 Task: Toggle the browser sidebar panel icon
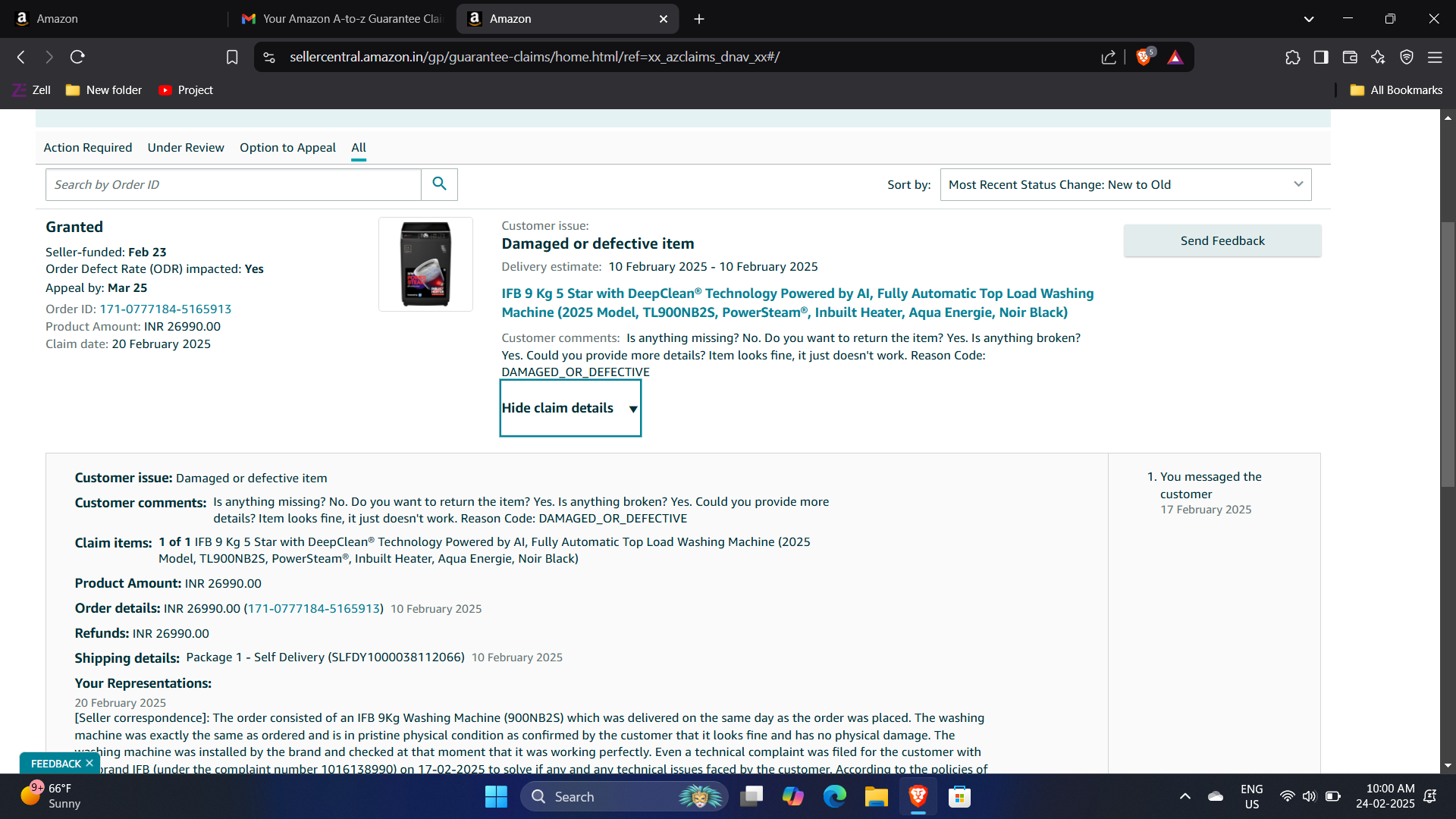coord(1321,57)
